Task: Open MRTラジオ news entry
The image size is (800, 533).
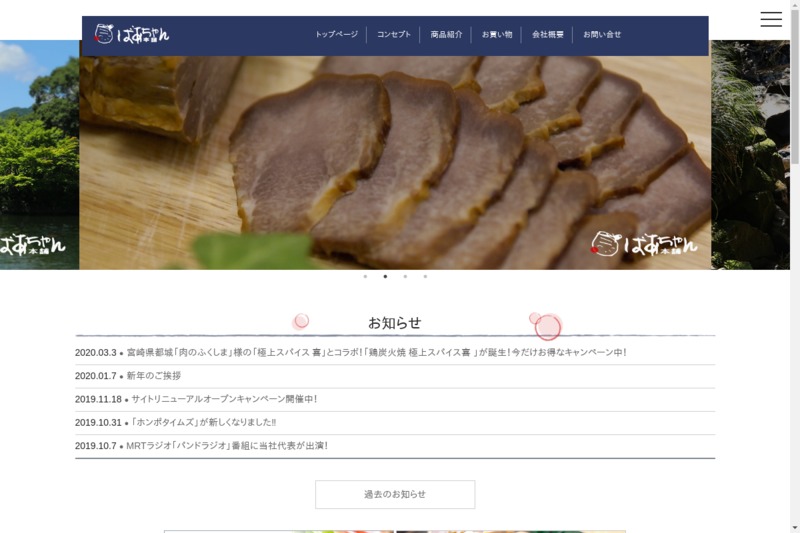Action: (227, 446)
